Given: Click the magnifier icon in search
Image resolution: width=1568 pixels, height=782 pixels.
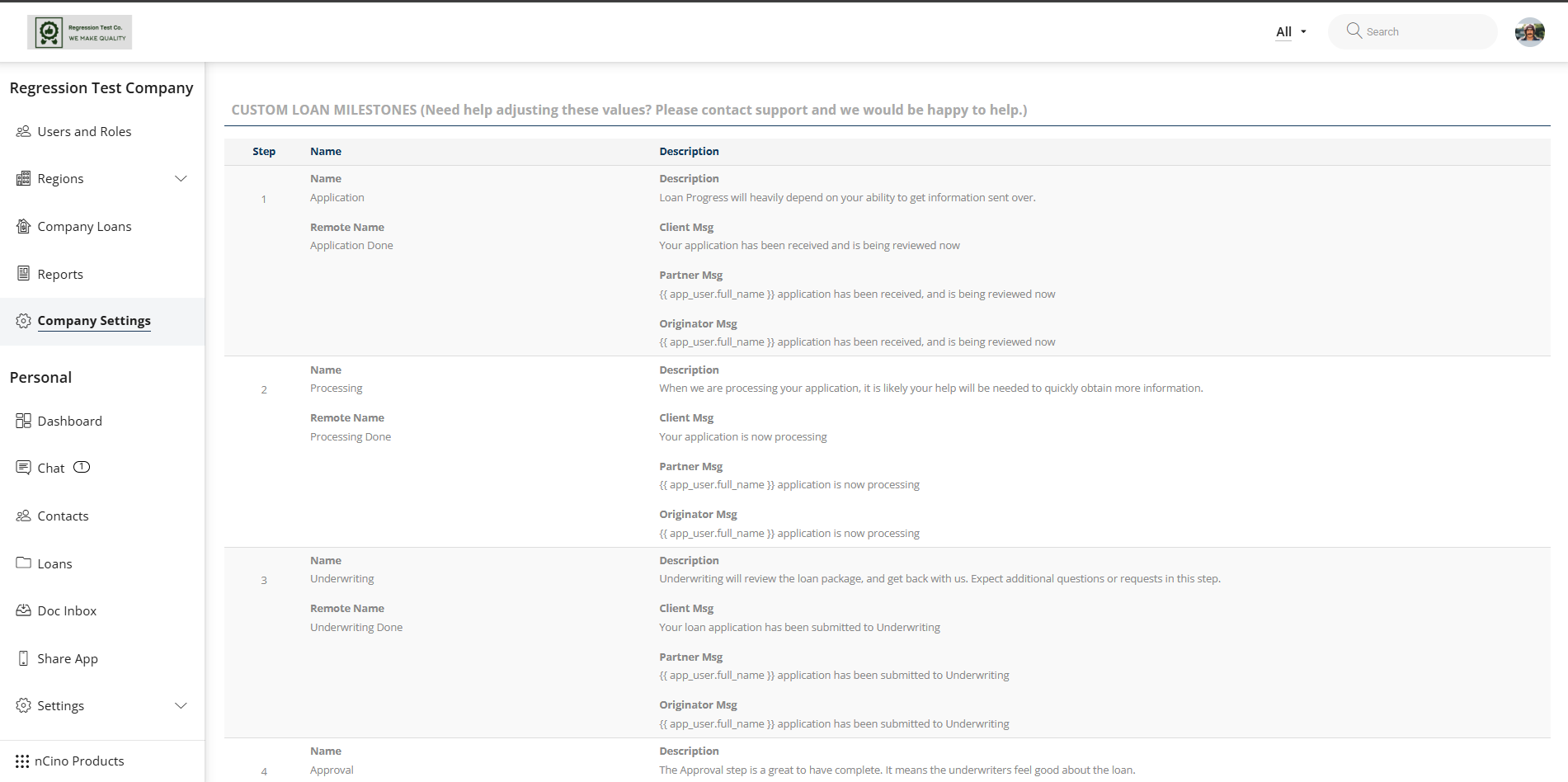Looking at the screenshot, I should [1354, 31].
